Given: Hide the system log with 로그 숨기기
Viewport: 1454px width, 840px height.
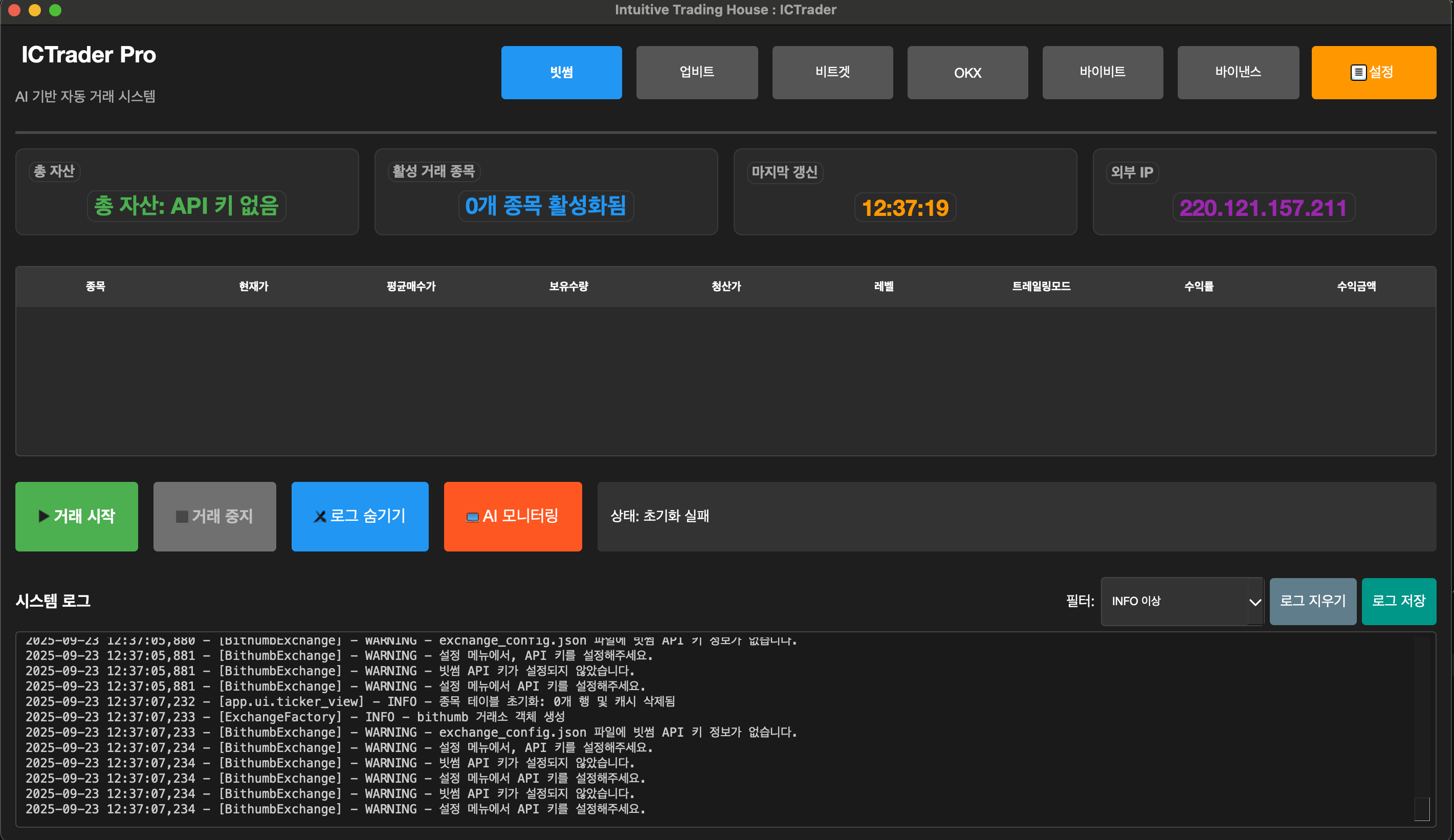Looking at the screenshot, I should [x=360, y=516].
